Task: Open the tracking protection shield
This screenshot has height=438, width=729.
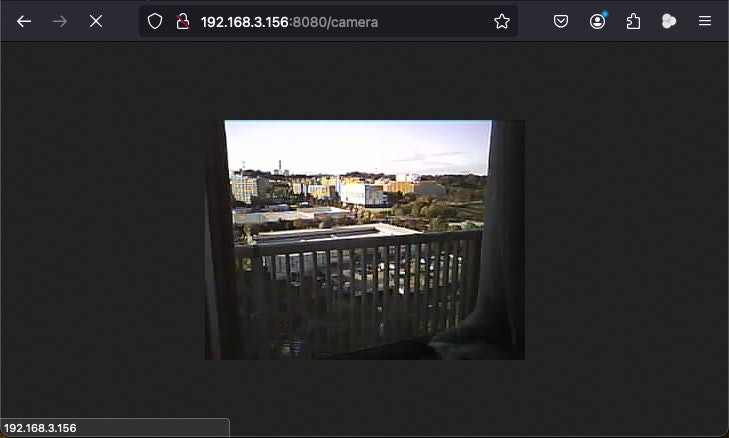Action: 155,21
